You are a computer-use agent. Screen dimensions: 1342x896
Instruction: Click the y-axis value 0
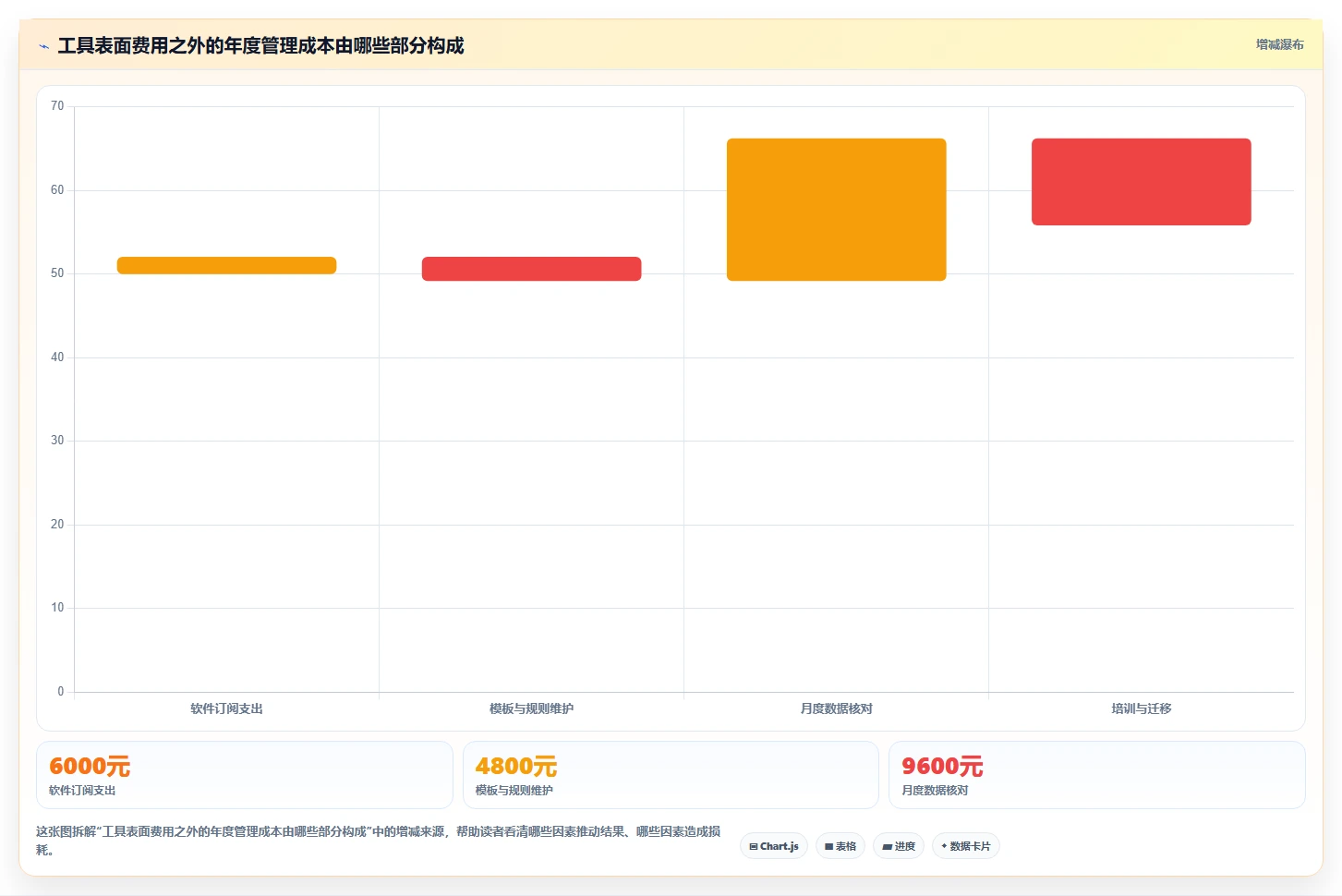61,692
